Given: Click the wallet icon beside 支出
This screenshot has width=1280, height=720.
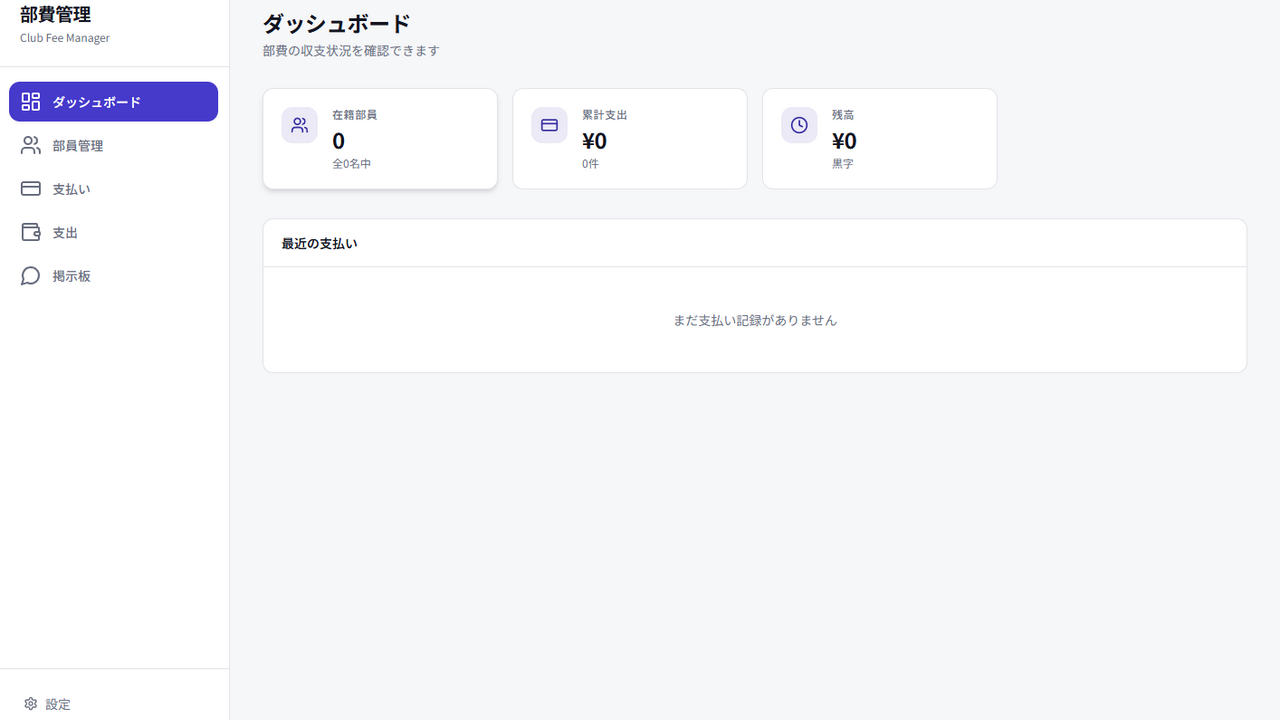Looking at the screenshot, I should 31,232.
